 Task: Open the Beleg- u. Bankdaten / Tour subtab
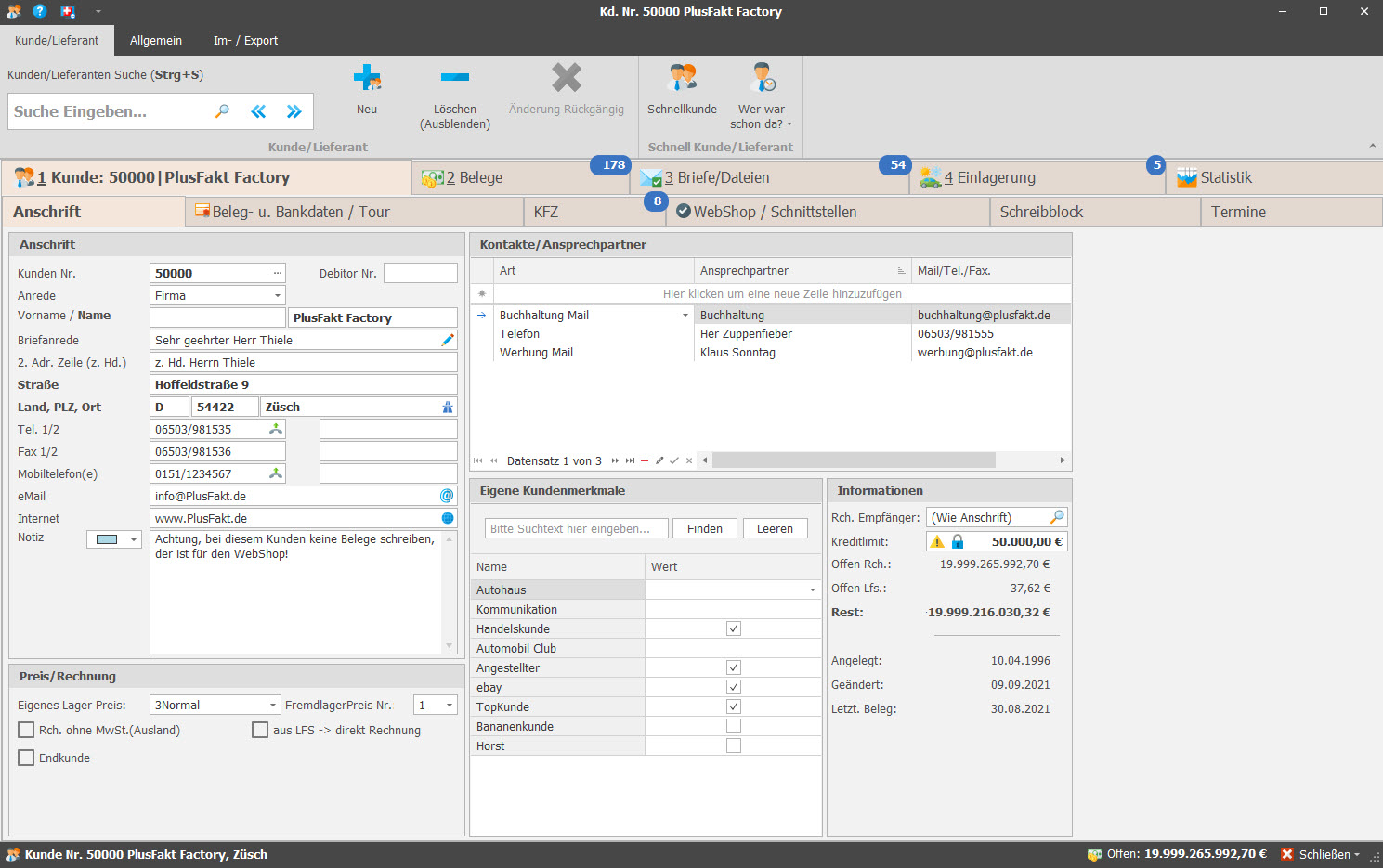tap(355, 212)
